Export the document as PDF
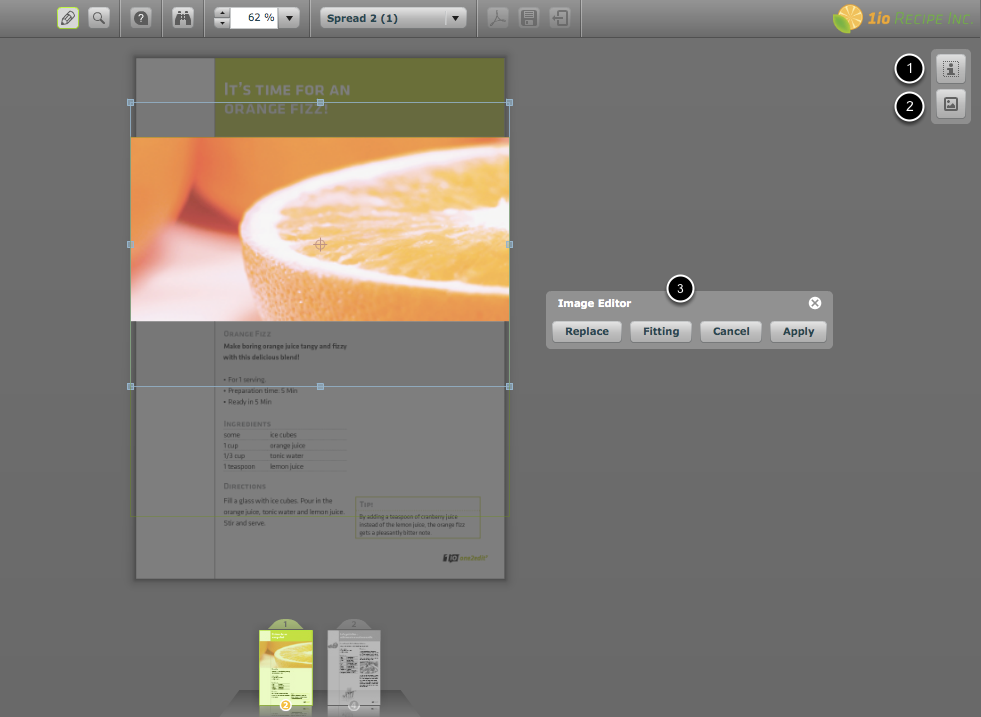The height and width of the screenshot is (717, 981). click(x=497, y=18)
